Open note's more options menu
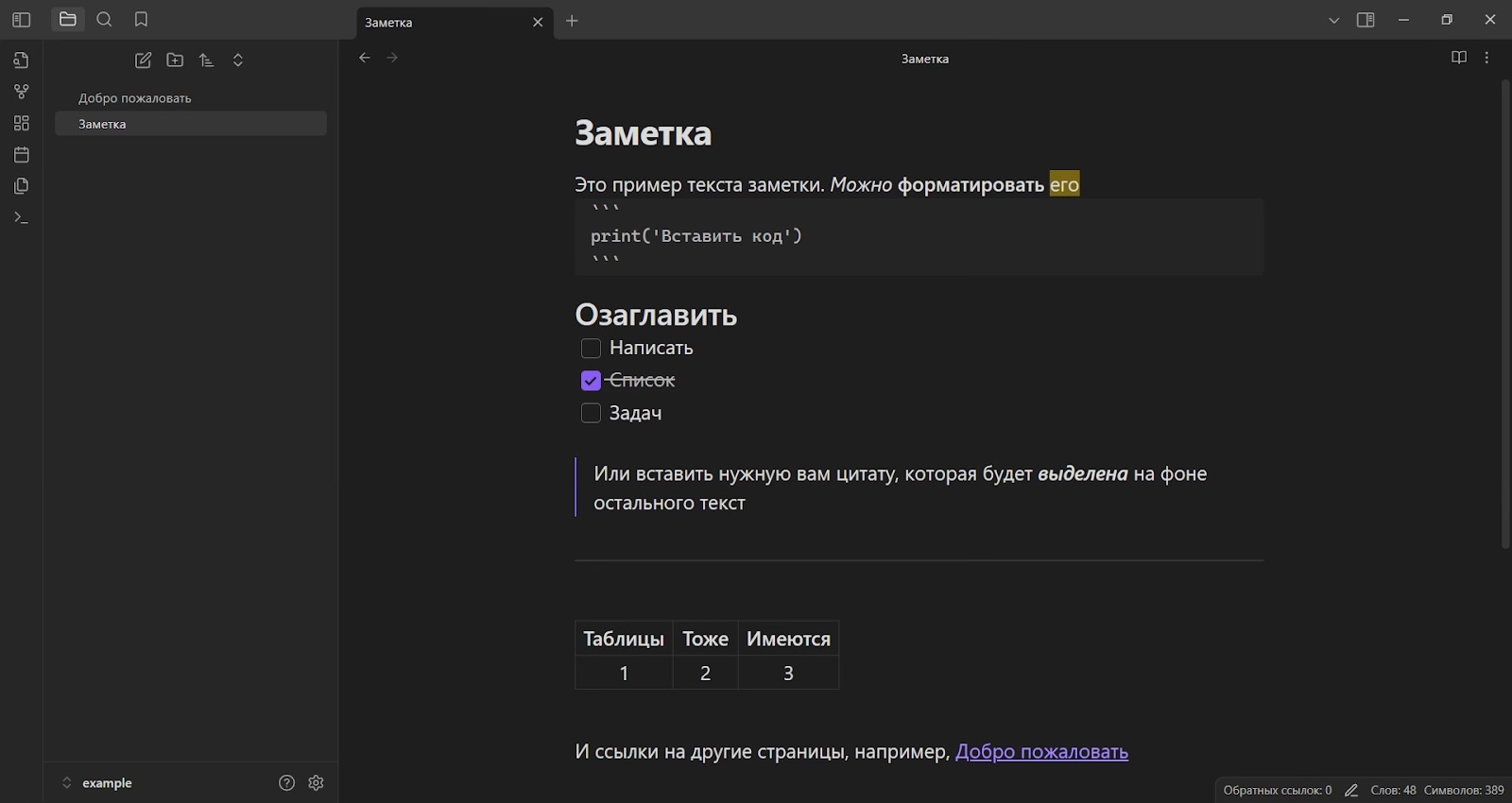This screenshot has width=1512, height=803. (1487, 58)
